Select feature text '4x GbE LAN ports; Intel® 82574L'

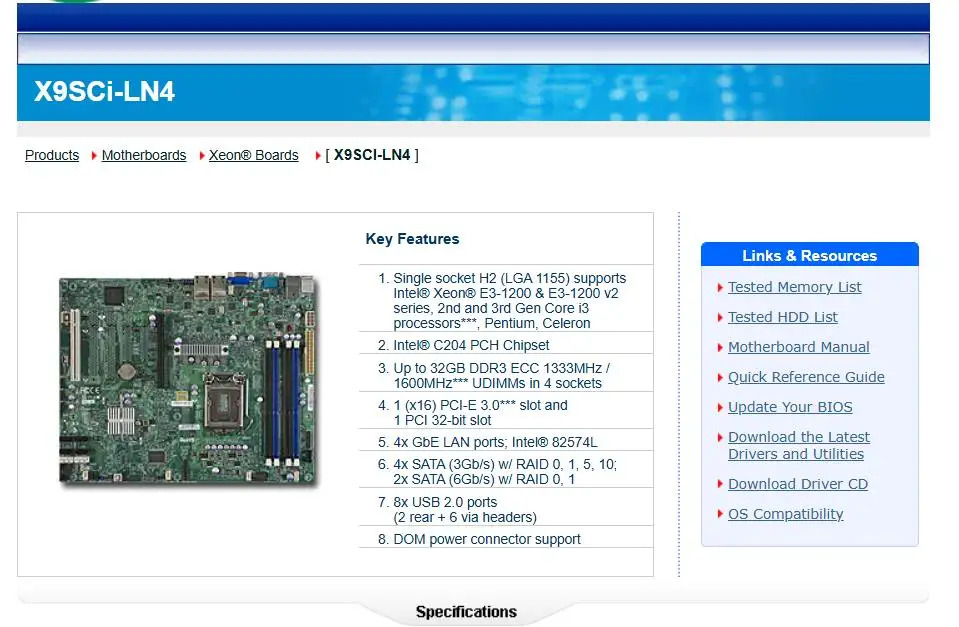495,442
